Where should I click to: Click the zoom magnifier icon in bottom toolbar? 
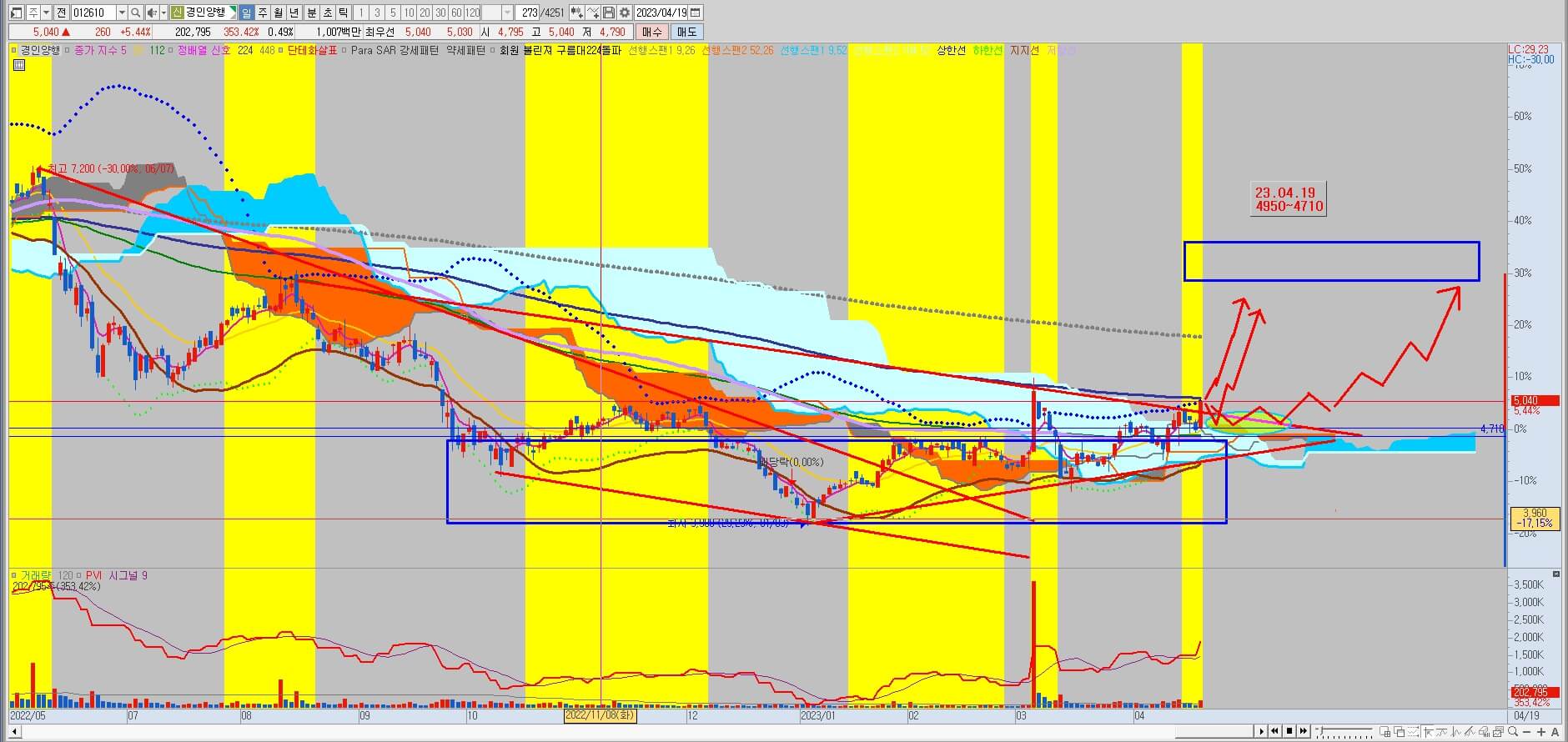pyautogui.click(x=1513, y=732)
